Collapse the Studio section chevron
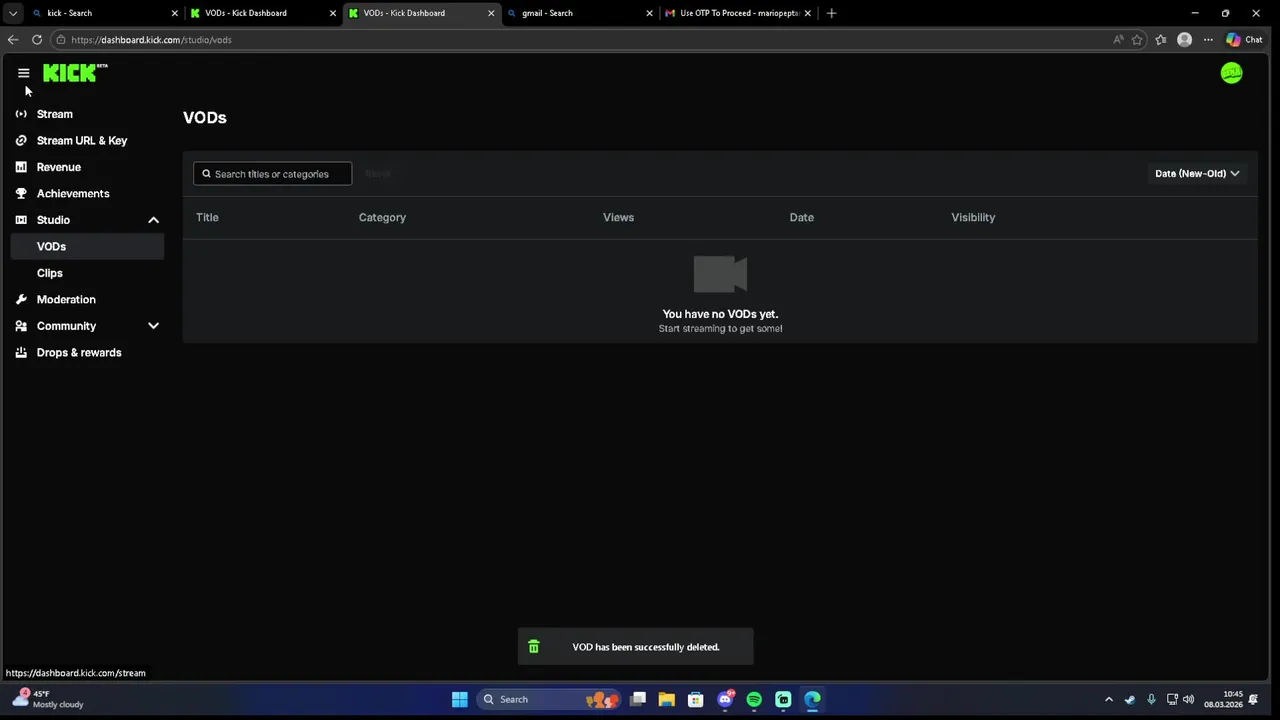Image resolution: width=1280 pixels, height=720 pixels. (x=153, y=220)
